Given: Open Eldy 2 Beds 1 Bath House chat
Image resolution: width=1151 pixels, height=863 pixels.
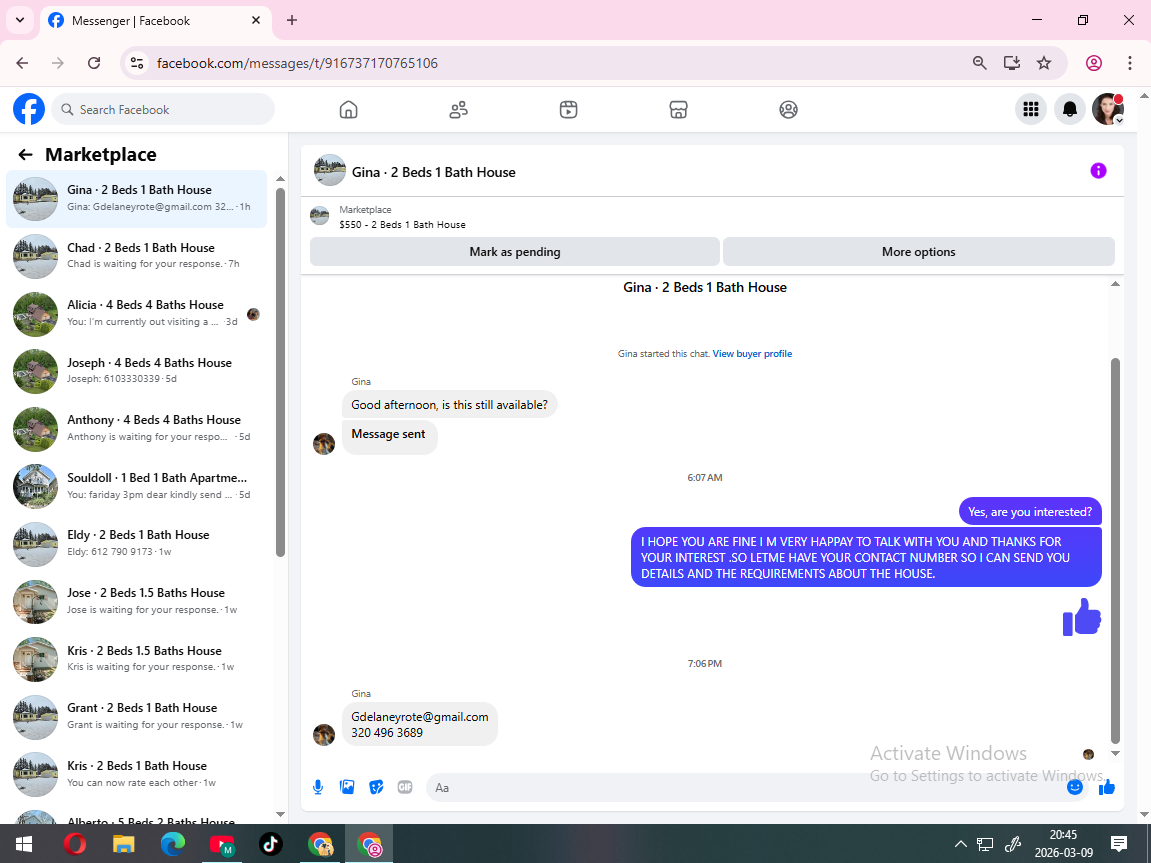Looking at the screenshot, I should pos(137,543).
